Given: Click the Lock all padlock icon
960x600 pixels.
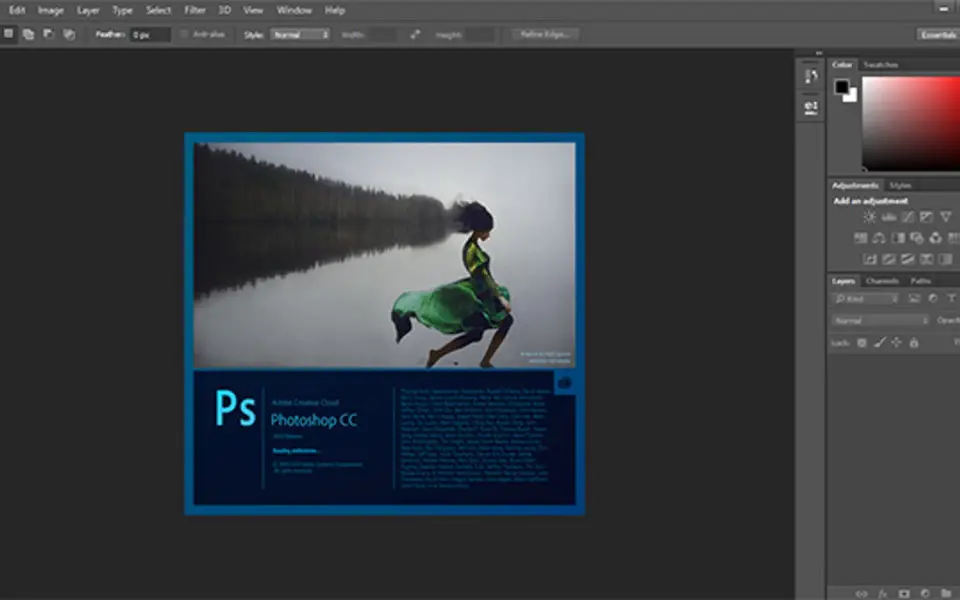Looking at the screenshot, I should 914,343.
